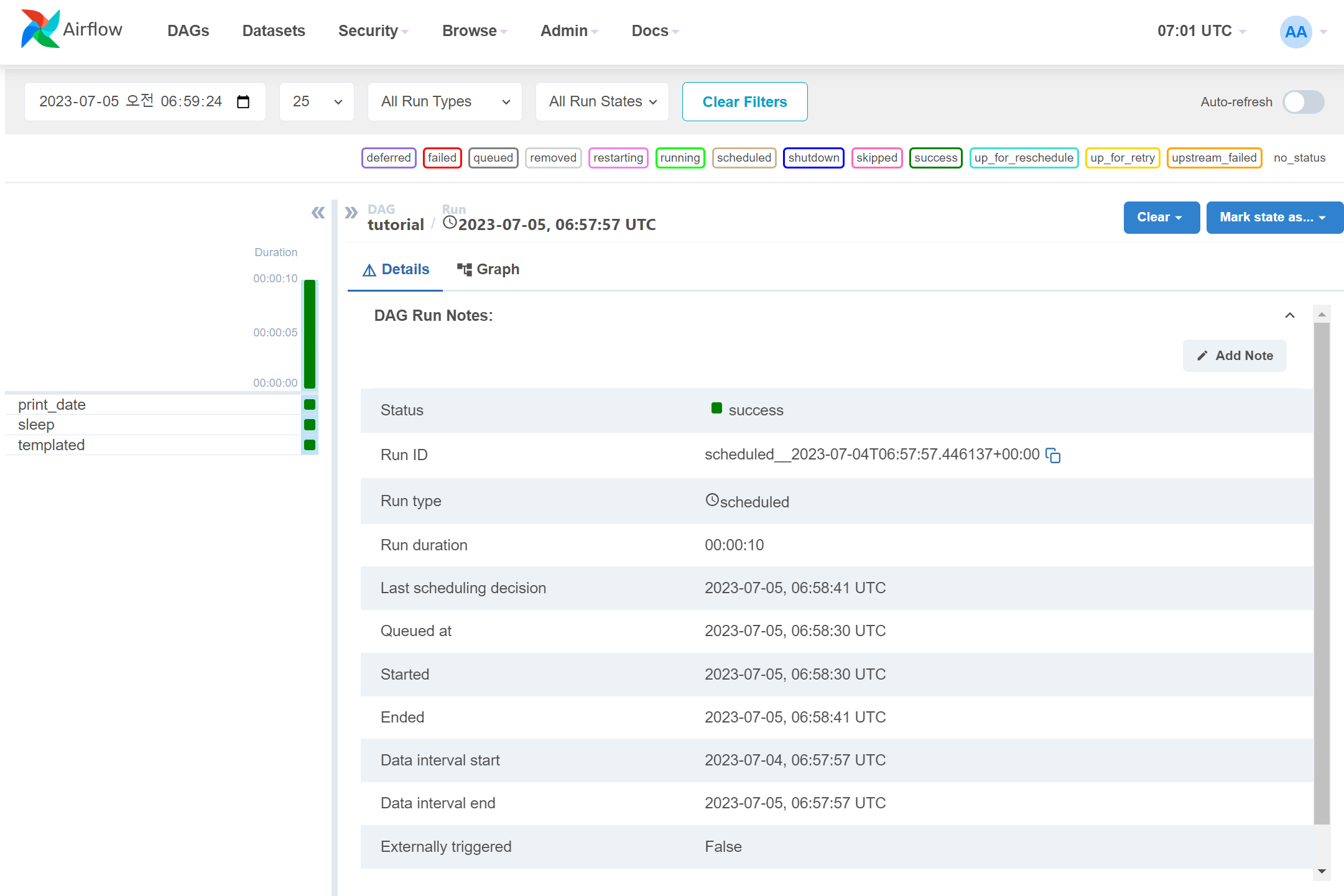Copy the Run ID with copy icon
Viewport: 1344px width, 896px height.
(x=1053, y=456)
